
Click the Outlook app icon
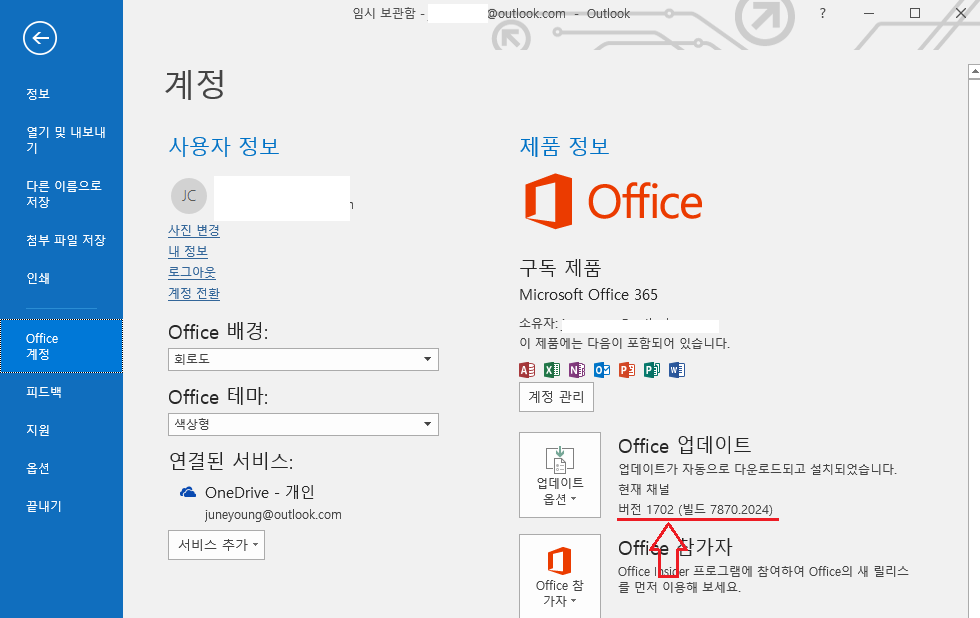tap(602, 370)
